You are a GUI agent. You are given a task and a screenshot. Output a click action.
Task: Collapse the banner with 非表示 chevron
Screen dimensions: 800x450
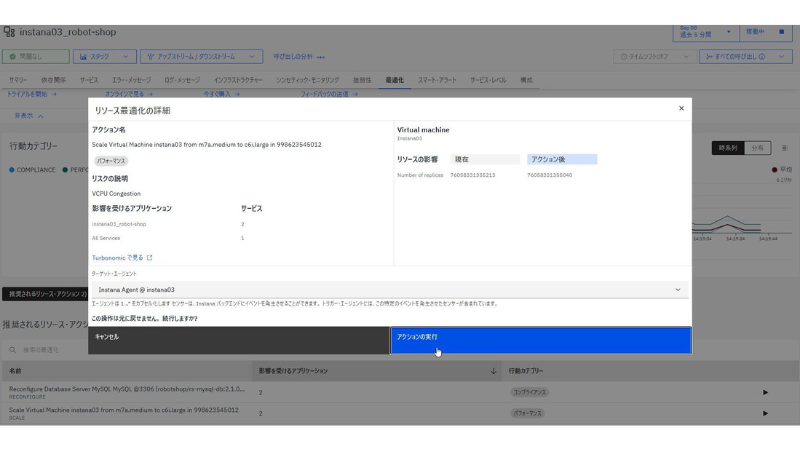pos(29,116)
